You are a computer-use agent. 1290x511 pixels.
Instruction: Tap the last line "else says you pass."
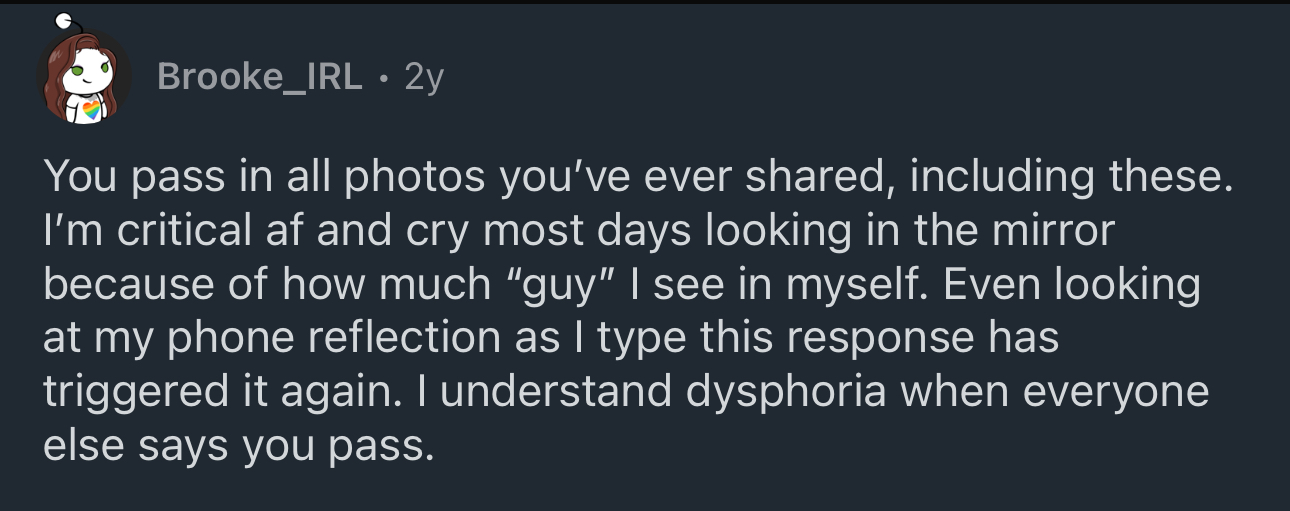(x=239, y=444)
